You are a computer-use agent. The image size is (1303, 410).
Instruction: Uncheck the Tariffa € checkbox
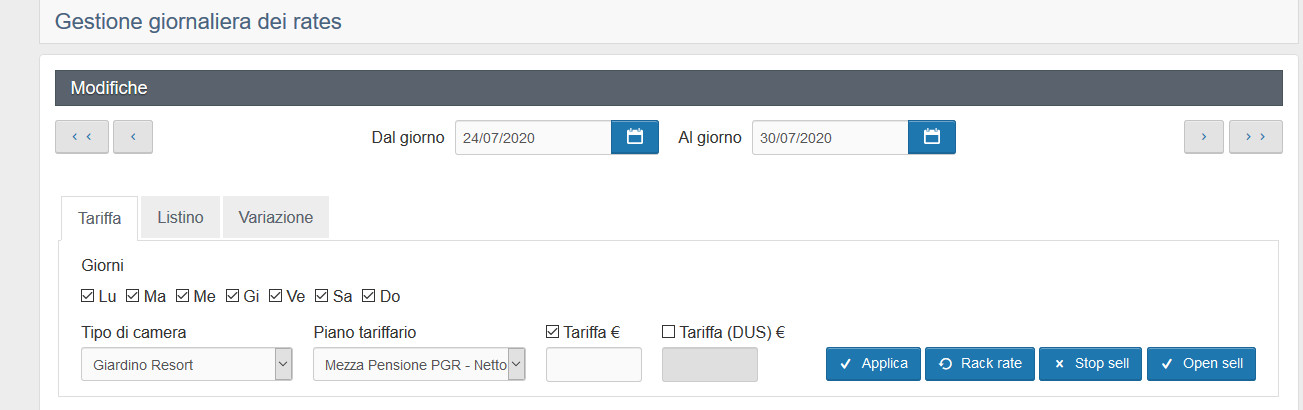coord(553,332)
